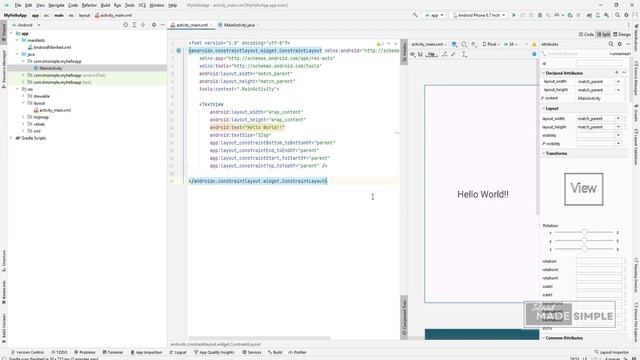Screen dimensions: 640x360
Task: Open IDE settings gear in main toolbar
Action: pos(627,15)
